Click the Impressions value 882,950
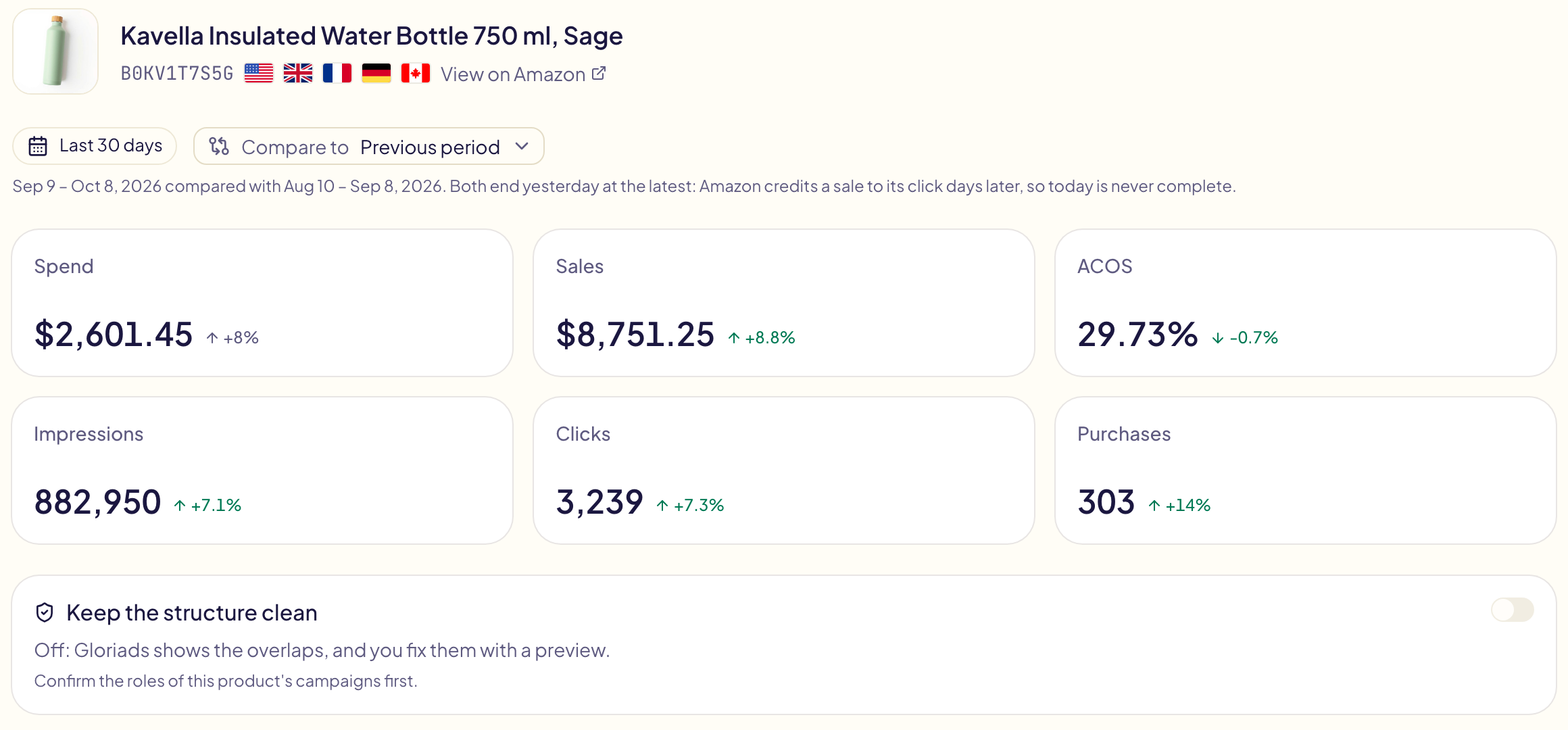Image resolution: width=1568 pixels, height=730 pixels. (98, 502)
